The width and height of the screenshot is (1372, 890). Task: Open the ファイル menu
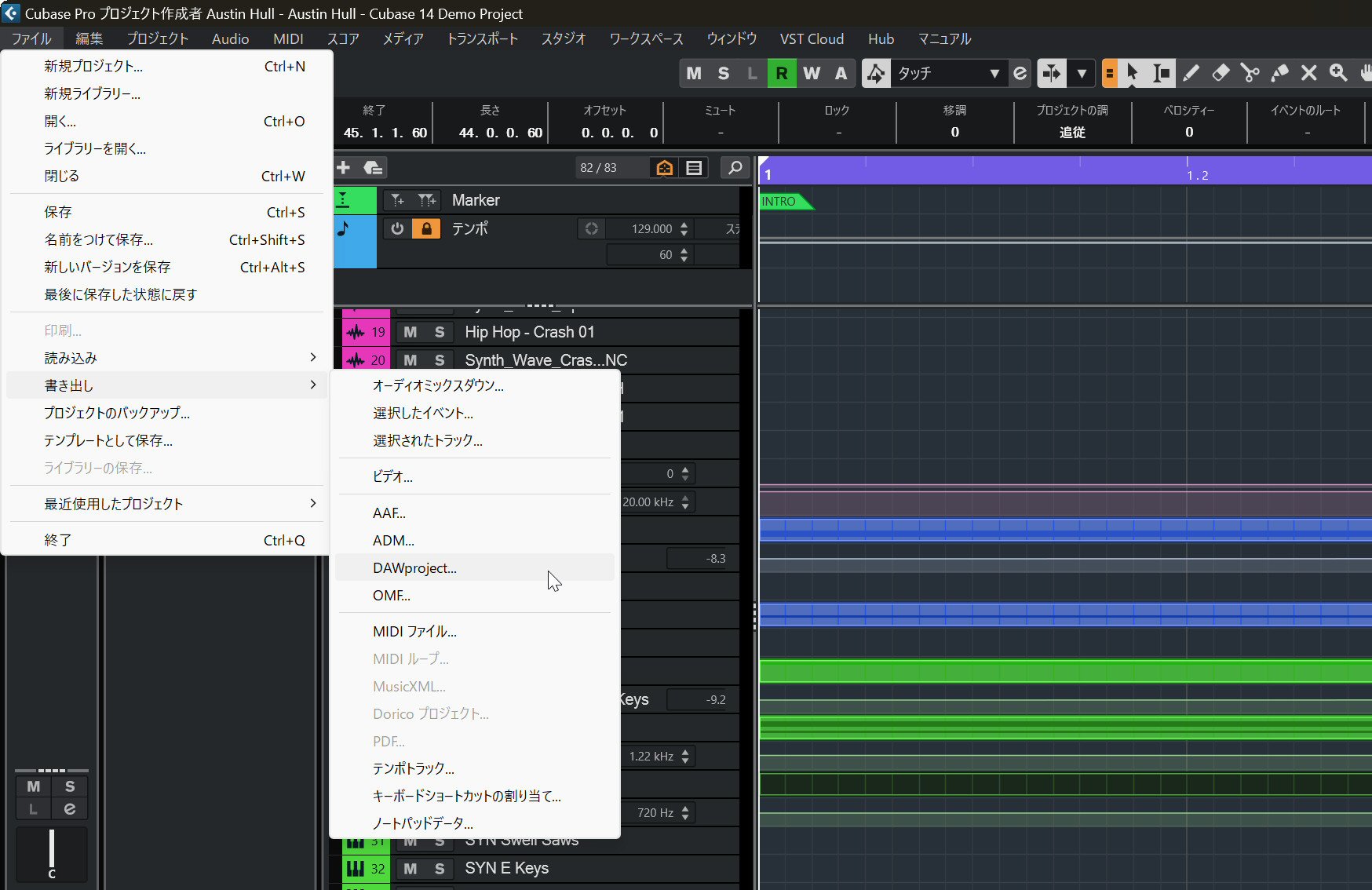click(31, 38)
